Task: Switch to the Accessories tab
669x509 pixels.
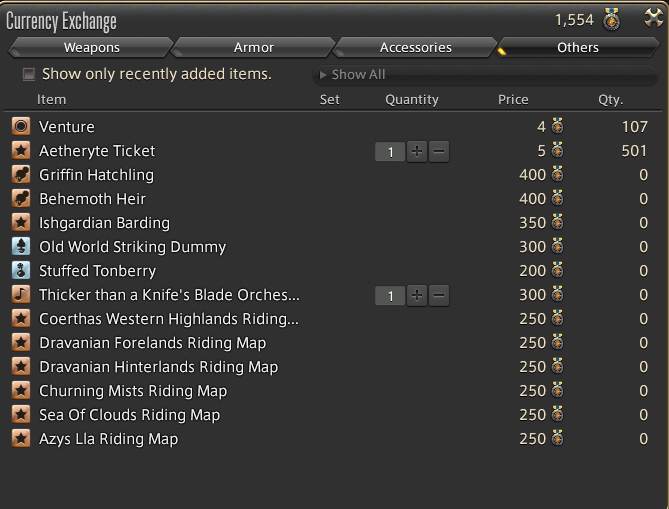Action: pos(416,47)
